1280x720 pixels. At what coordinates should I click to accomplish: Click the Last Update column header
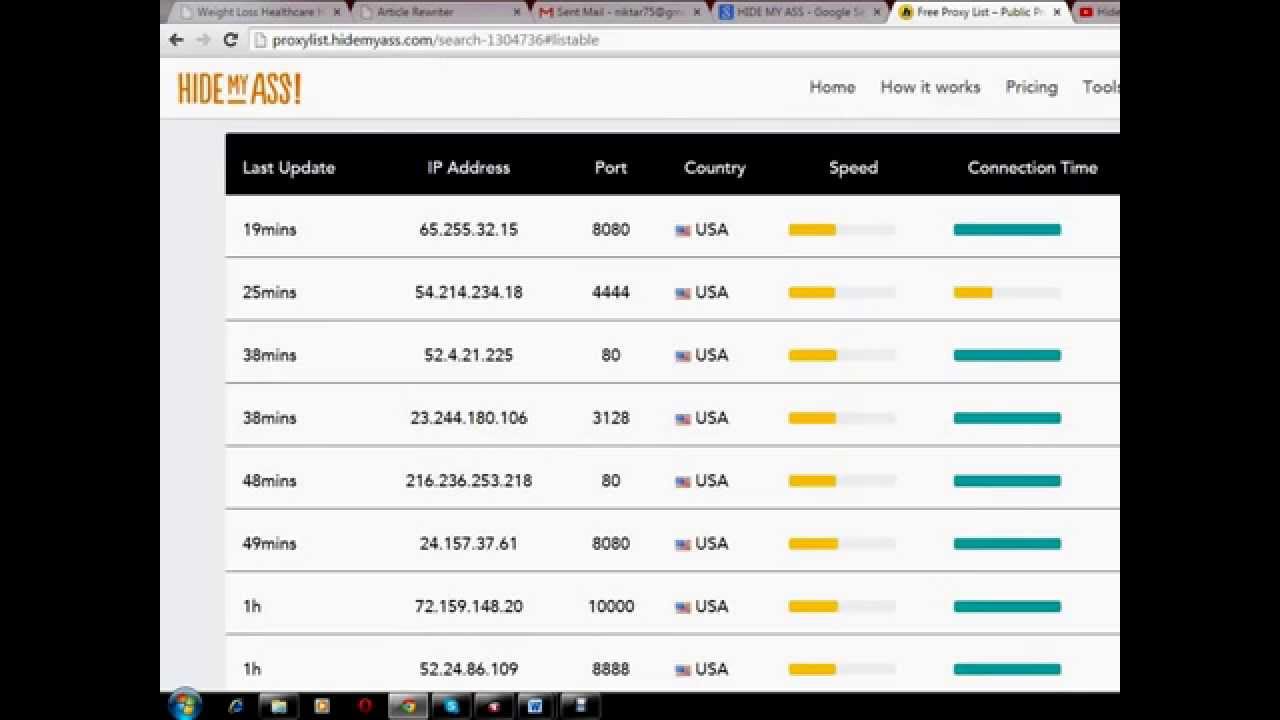289,167
